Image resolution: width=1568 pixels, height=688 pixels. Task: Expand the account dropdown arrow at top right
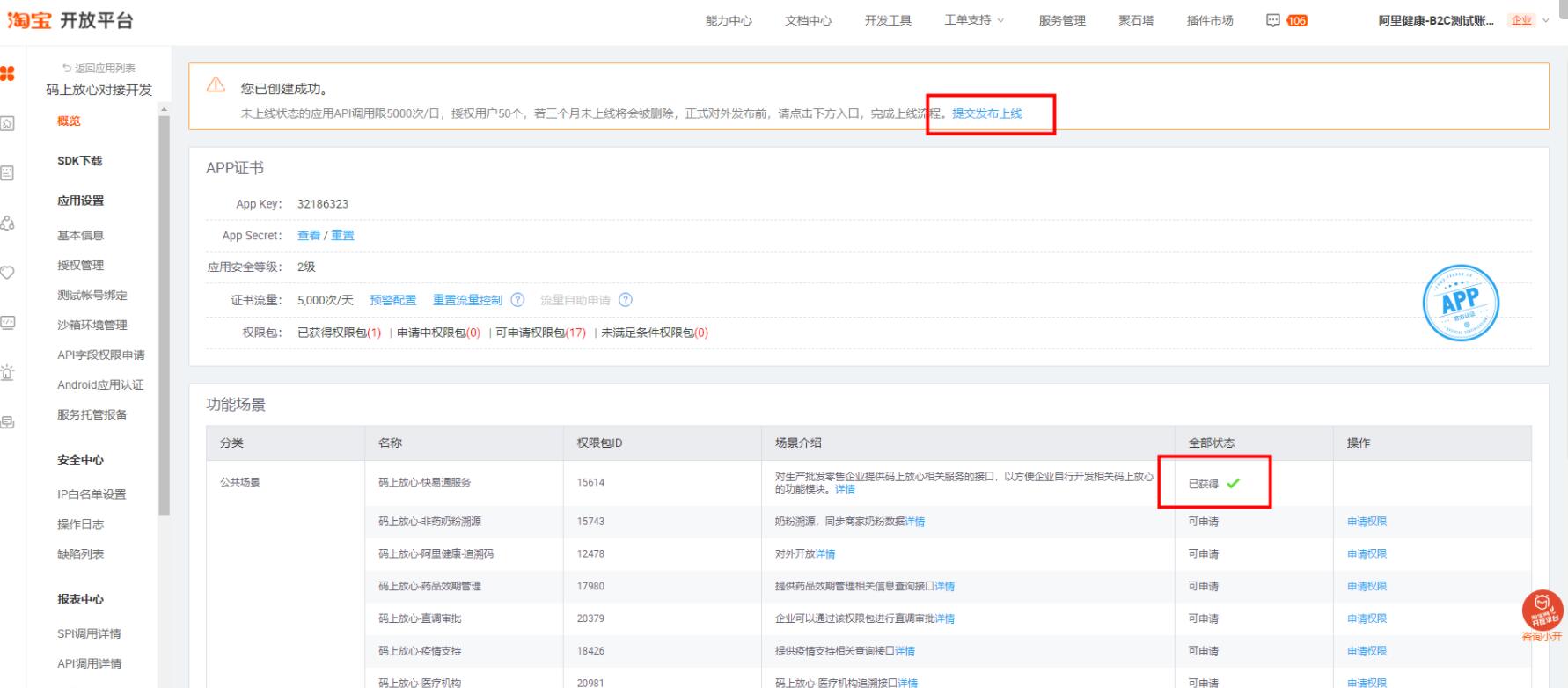pos(1546,20)
